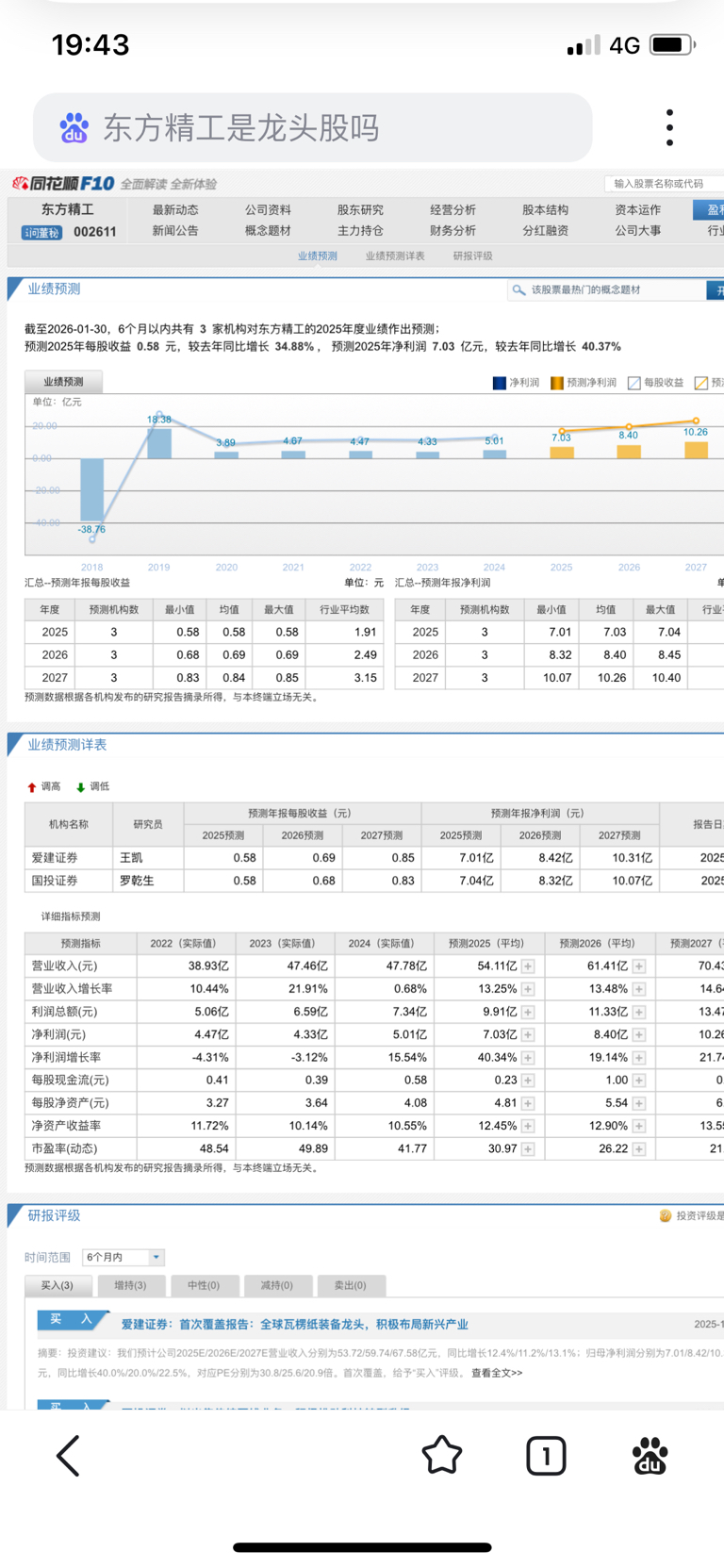
Task: Expand 净资产收益率 预测2025 plus icon
Action: 528,1126
